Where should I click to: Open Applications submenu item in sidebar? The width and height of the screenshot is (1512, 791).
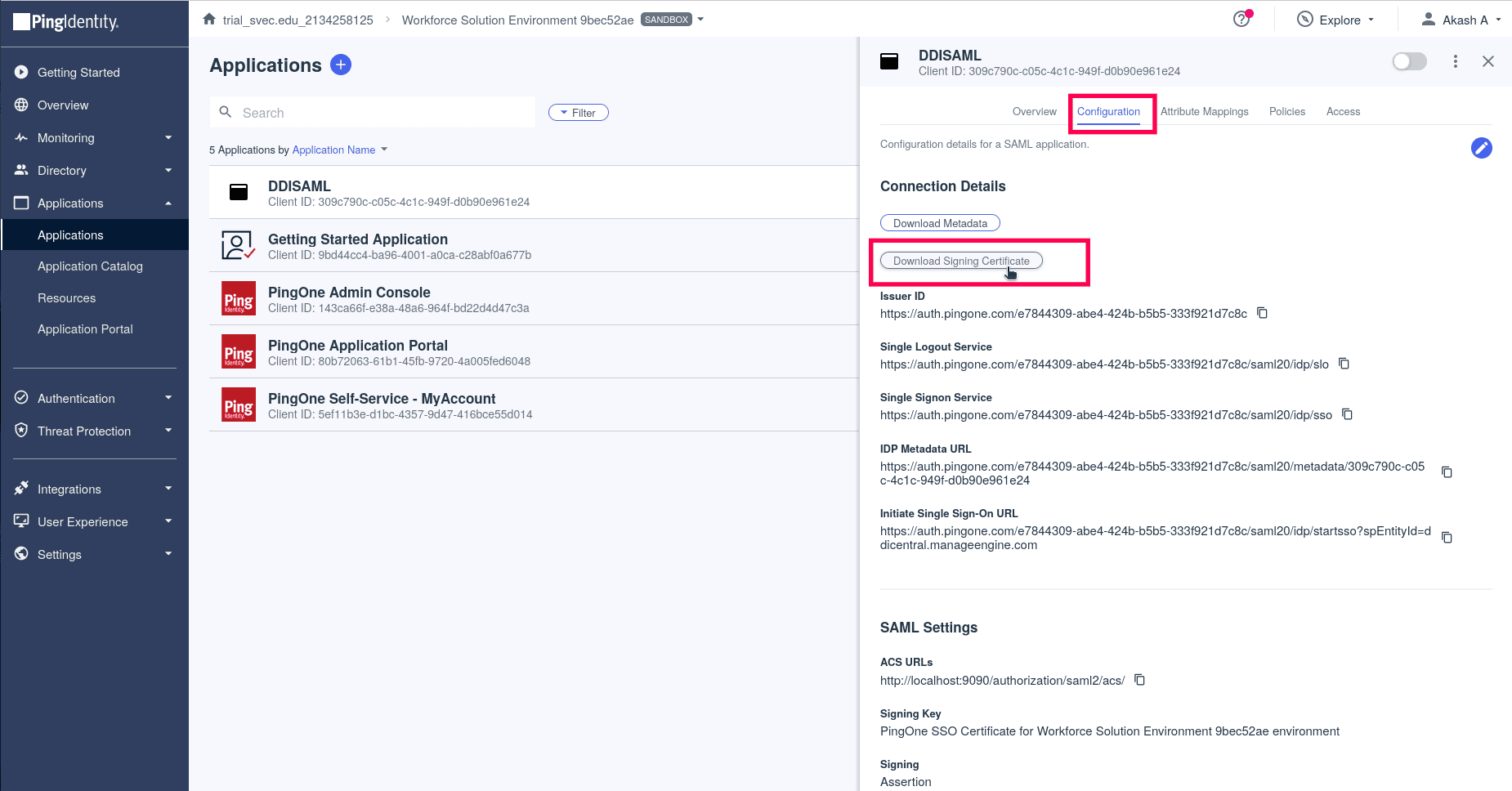[95, 235]
